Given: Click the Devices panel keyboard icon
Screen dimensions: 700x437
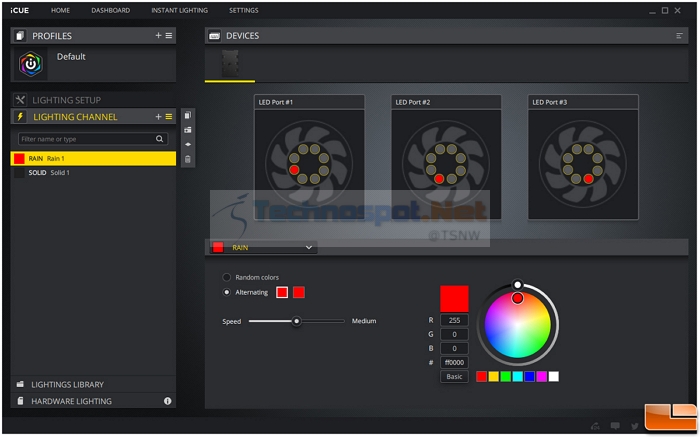Looking at the screenshot, I should click(214, 36).
